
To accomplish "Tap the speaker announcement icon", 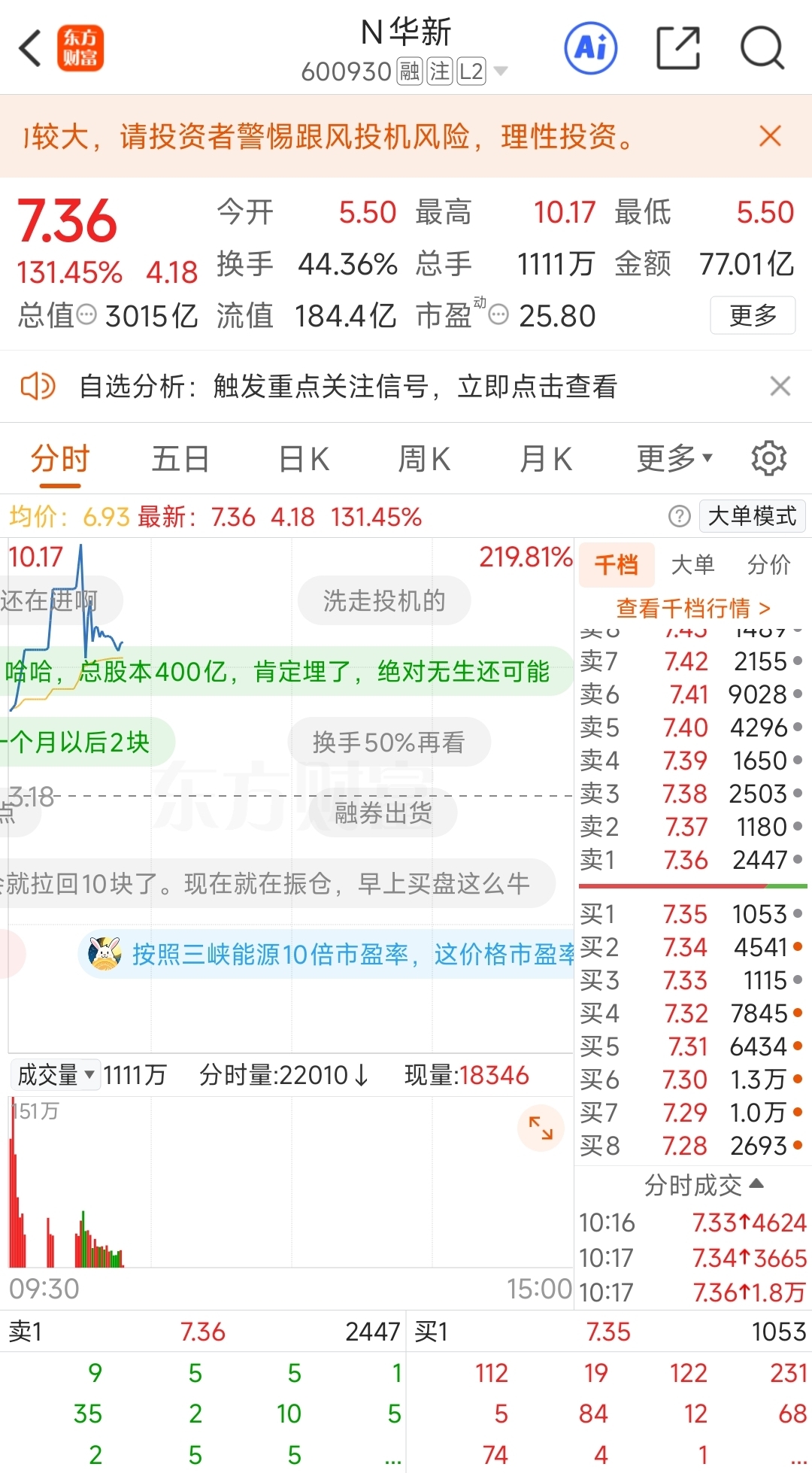I will tap(38, 386).
